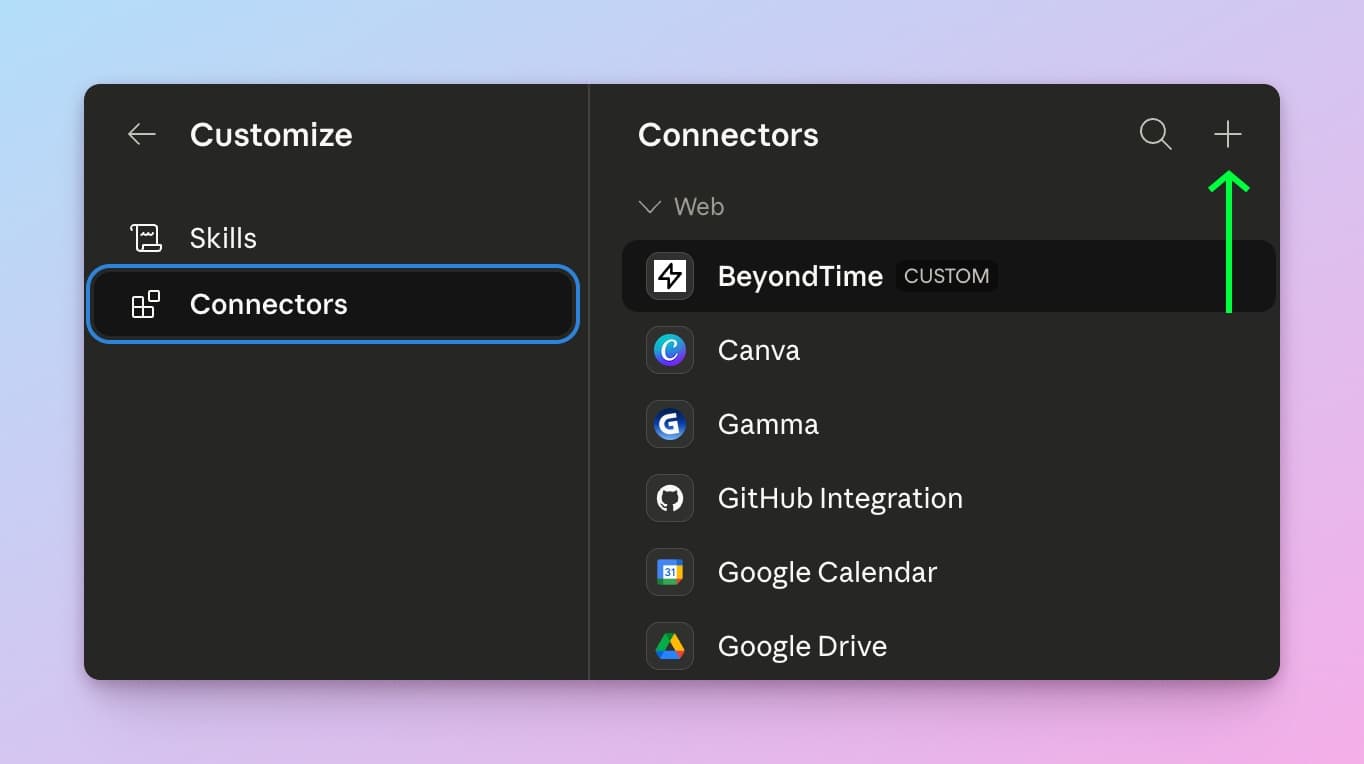Switch to the Skills section
This screenshot has height=764, width=1364.
[x=222, y=237]
